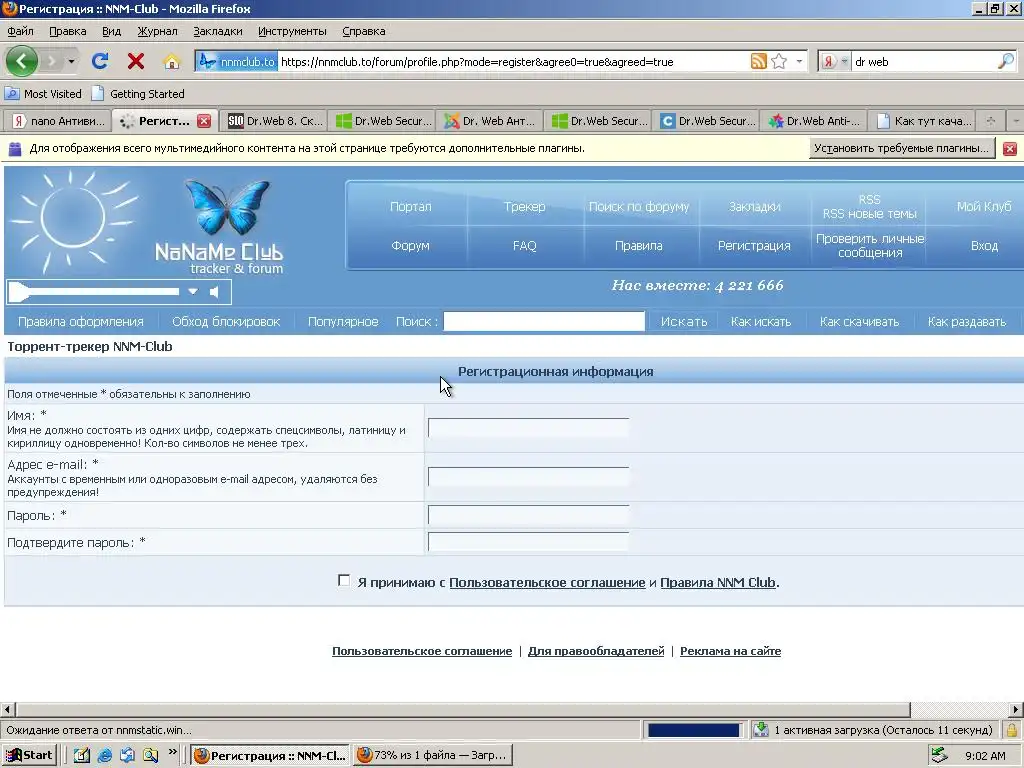Viewport: 1024px width, 768px height.
Task: Close the Регист... tab
Action: 204,121
